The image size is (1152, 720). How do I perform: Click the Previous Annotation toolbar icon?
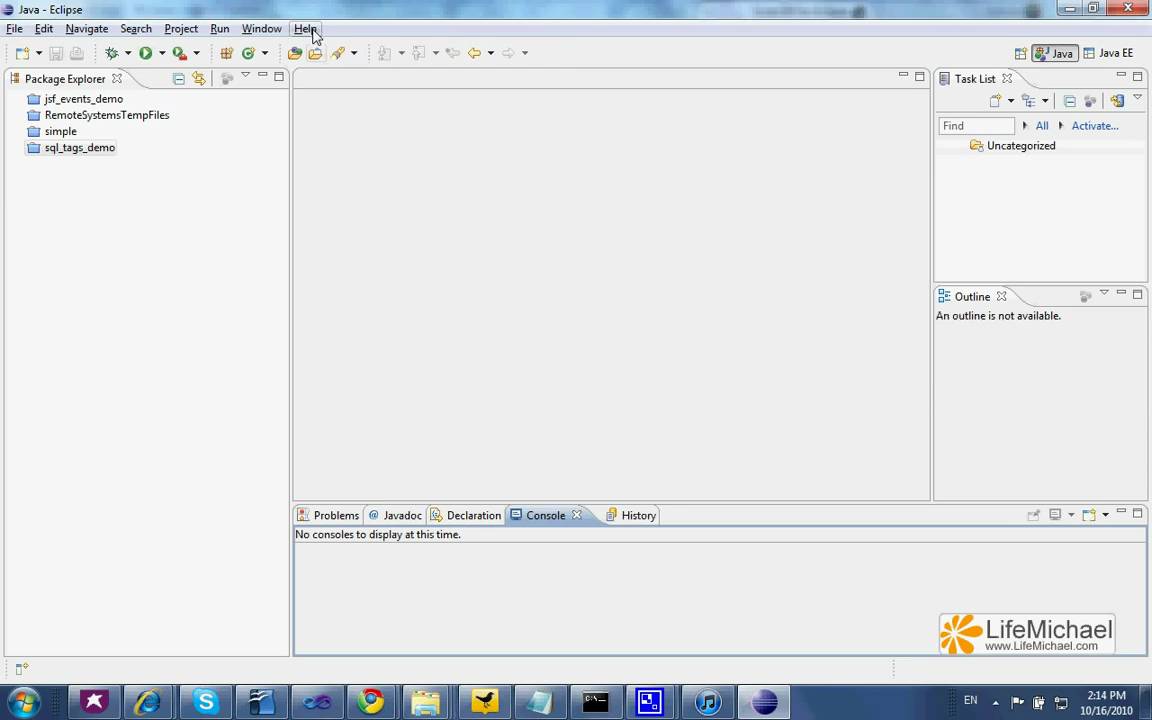419,53
